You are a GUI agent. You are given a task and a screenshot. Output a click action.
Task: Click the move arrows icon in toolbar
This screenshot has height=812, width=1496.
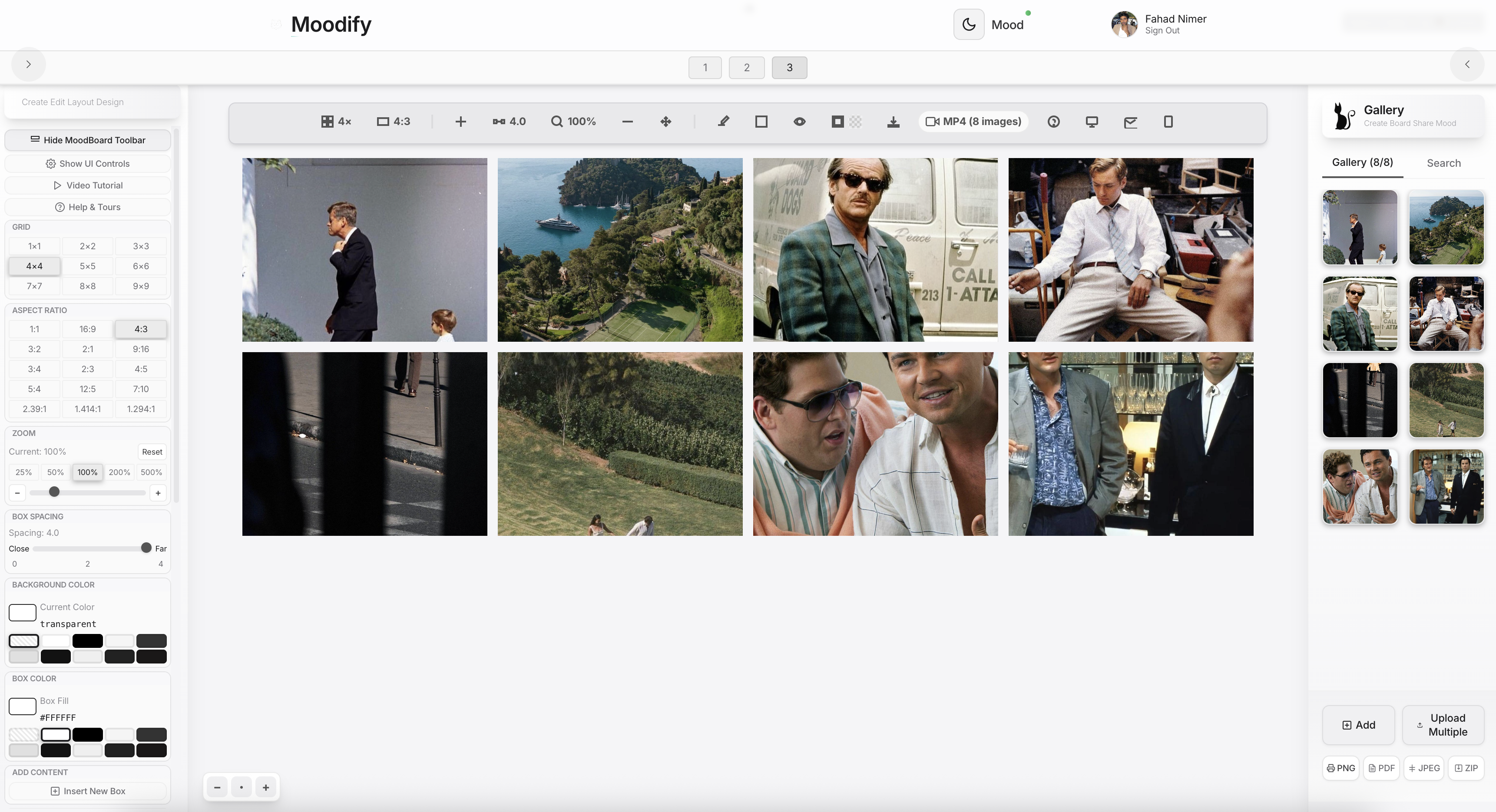click(665, 121)
